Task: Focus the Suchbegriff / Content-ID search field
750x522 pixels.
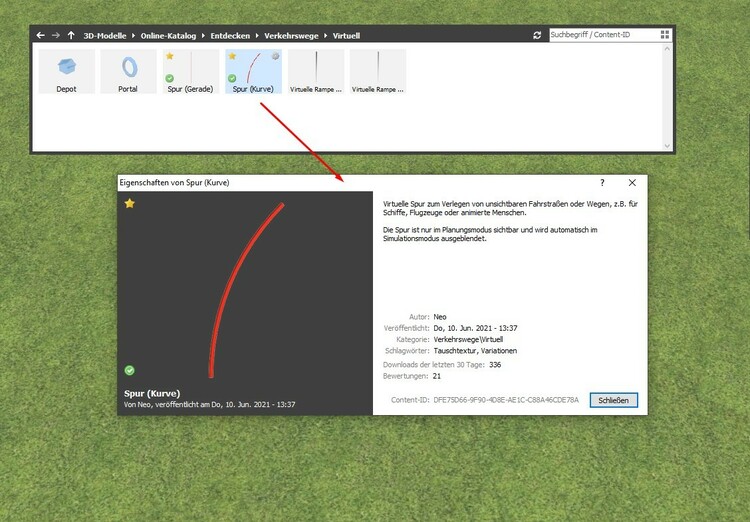Action: click(x=604, y=34)
